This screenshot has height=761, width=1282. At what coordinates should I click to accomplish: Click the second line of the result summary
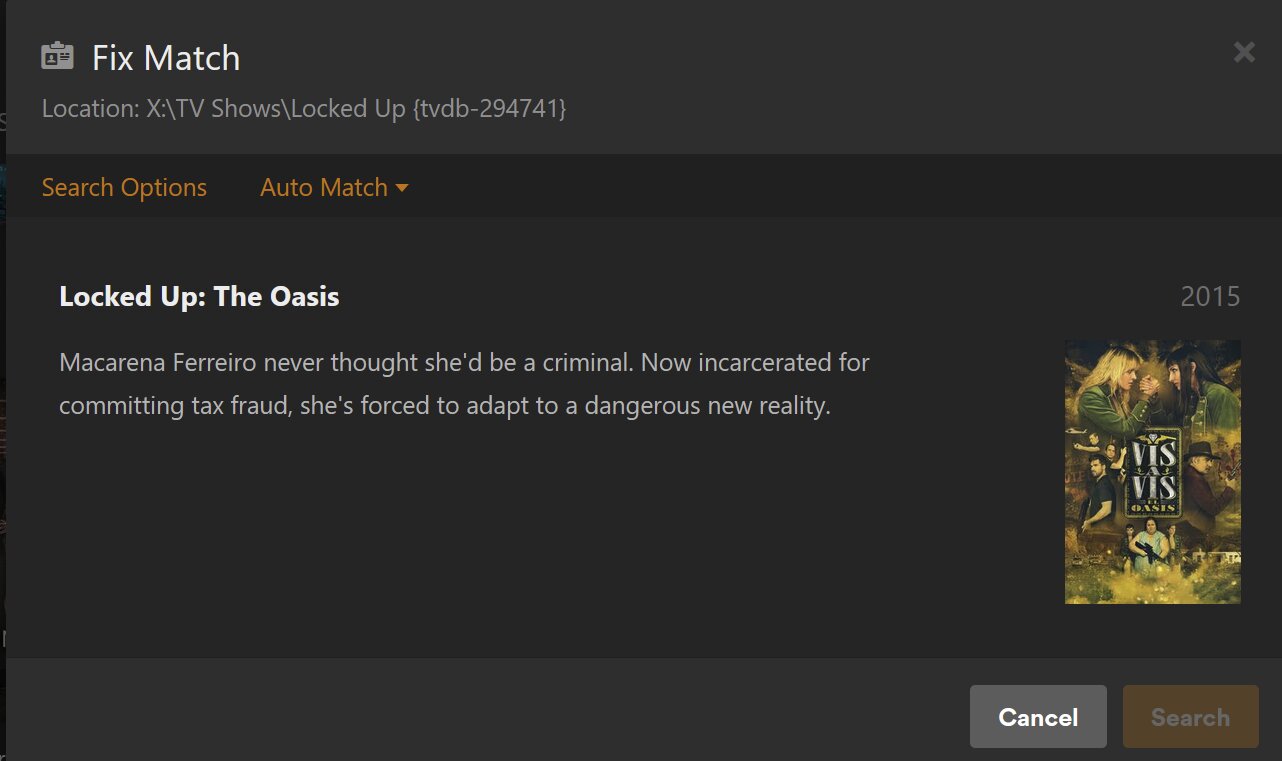[x=445, y=408]
